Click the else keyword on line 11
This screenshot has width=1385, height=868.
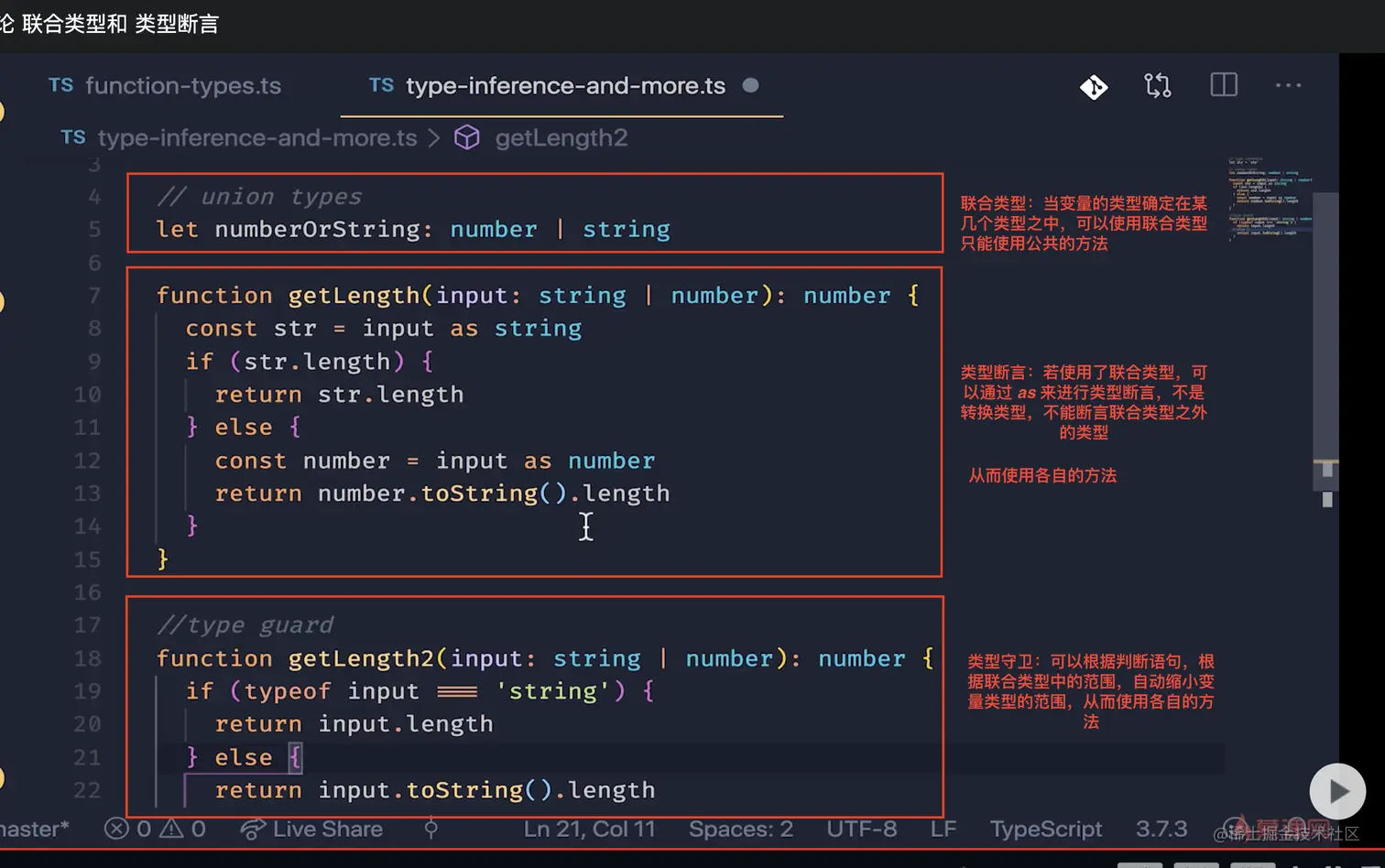[244, 428]
